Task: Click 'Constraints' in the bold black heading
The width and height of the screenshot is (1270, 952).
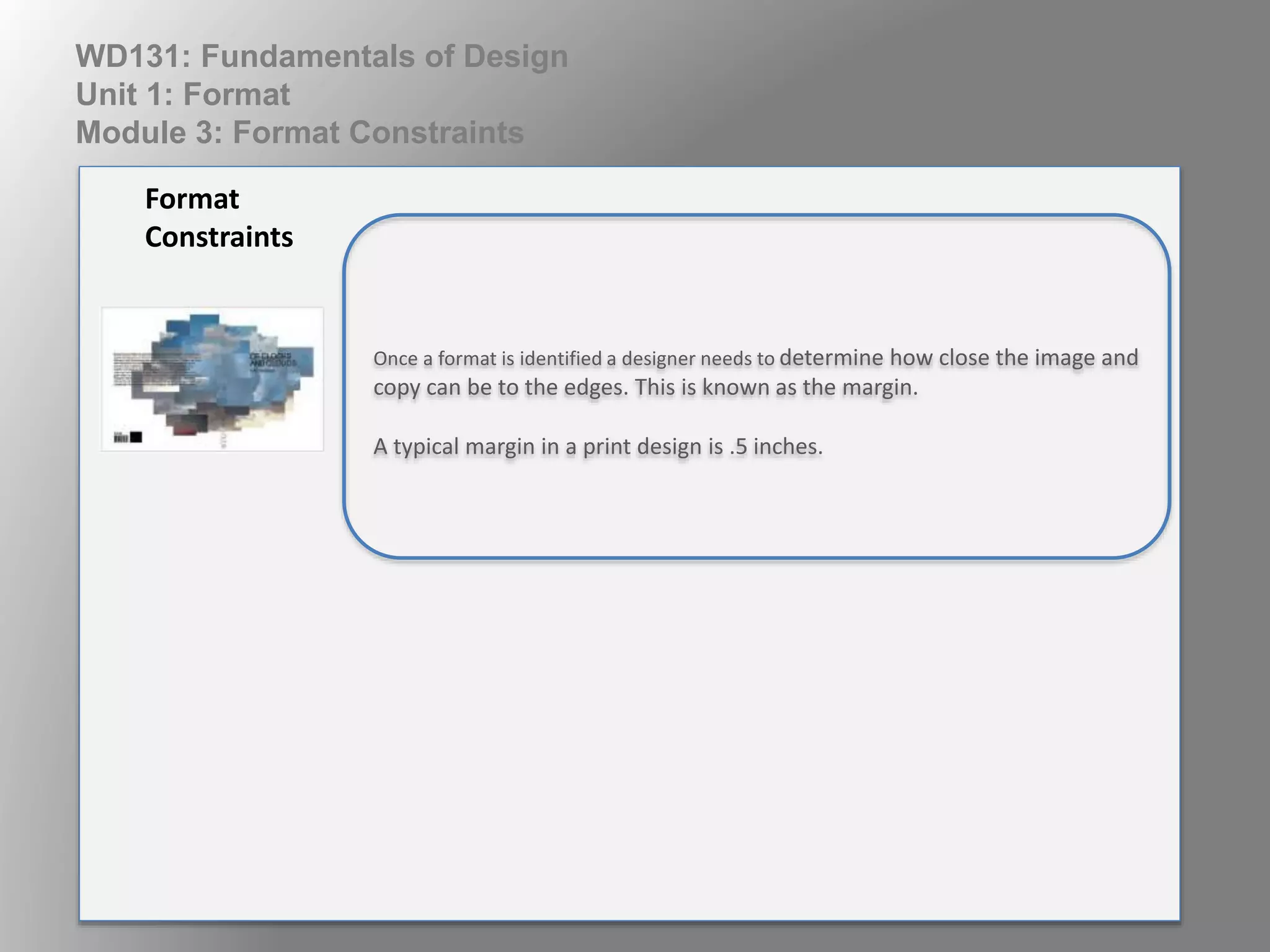Action: [x=219, y=237]
